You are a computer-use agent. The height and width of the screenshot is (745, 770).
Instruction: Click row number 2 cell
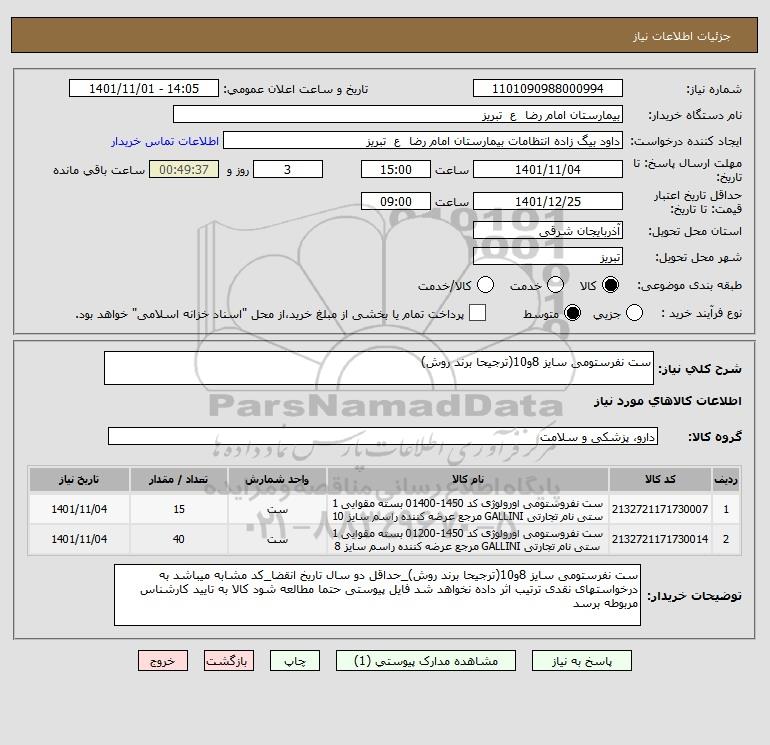point(726,539)
